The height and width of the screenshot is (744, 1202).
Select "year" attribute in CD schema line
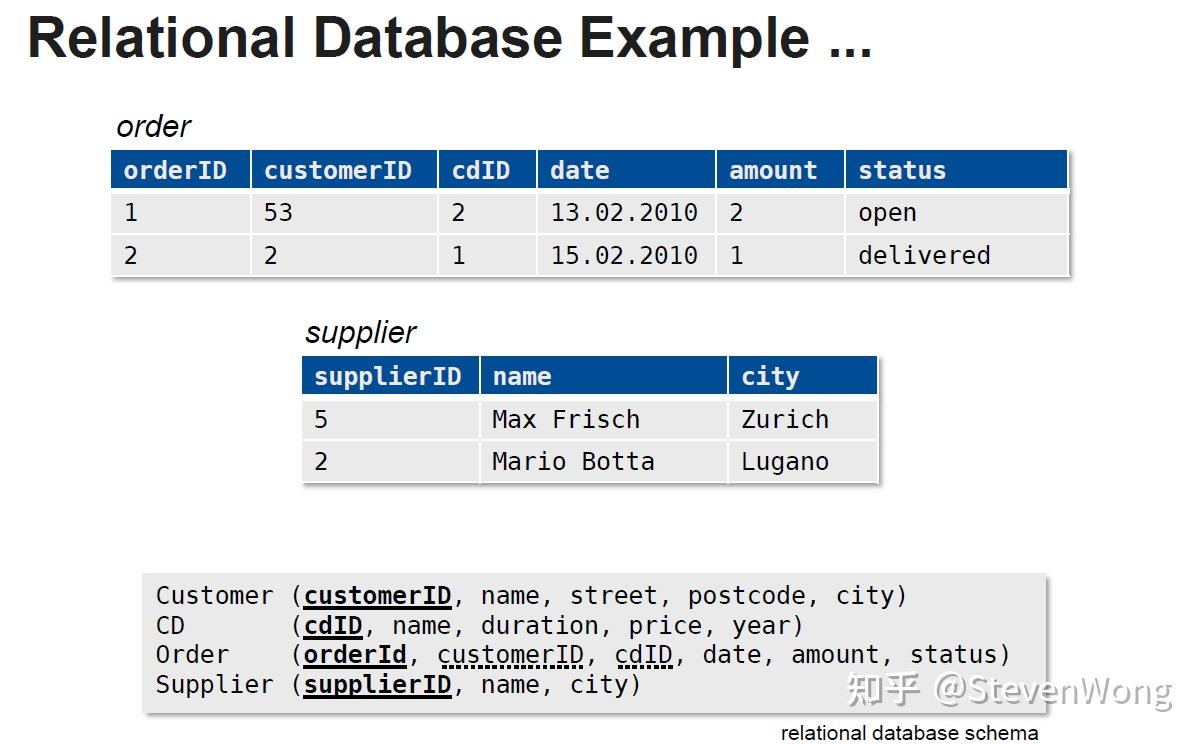[x=761, y=626]
